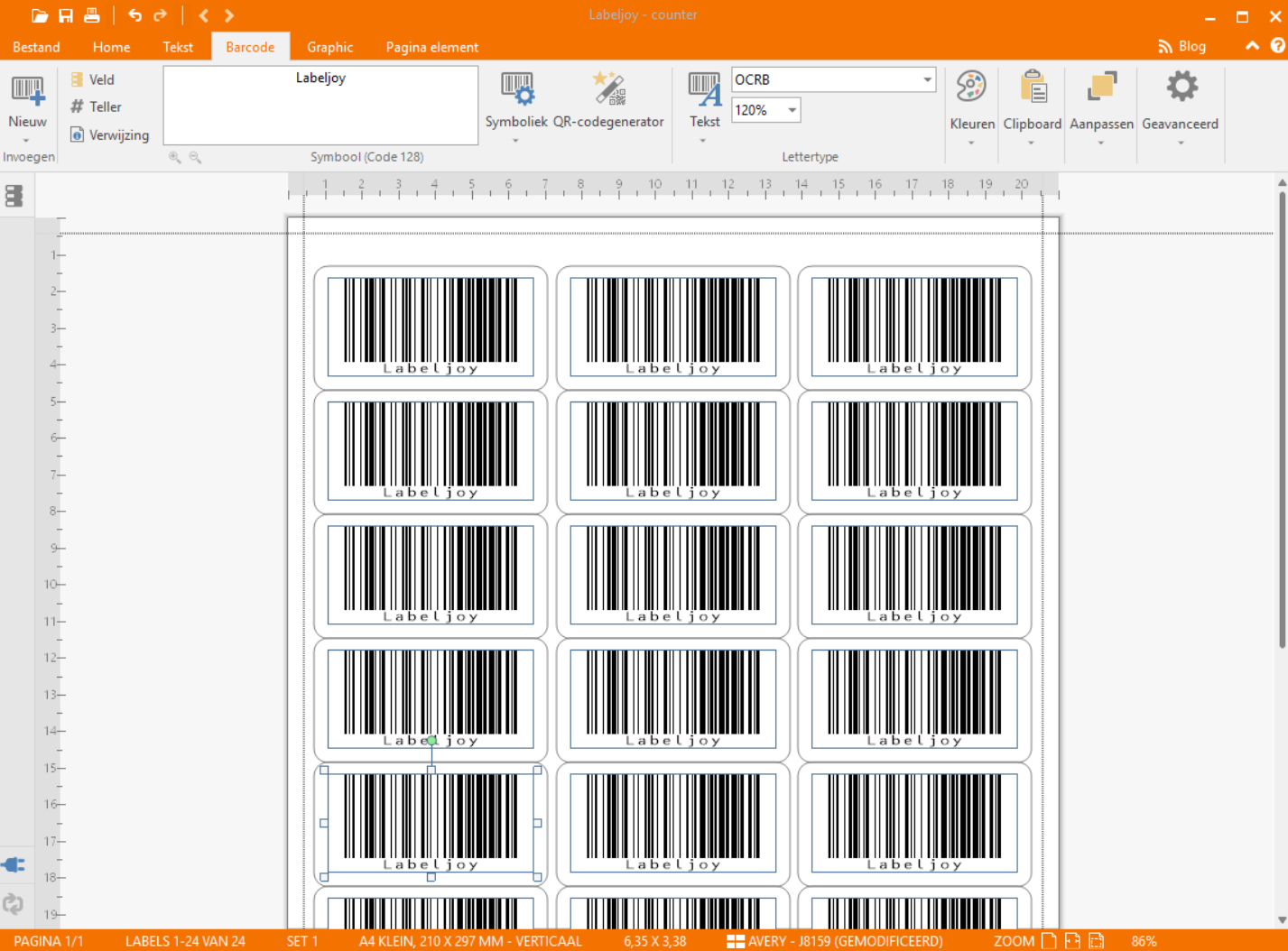The width and height of the screenshot is (1288, 951).
Task: Open the QR-codegenerator tool
Action: pyautogui.click(x=608, y=90)
